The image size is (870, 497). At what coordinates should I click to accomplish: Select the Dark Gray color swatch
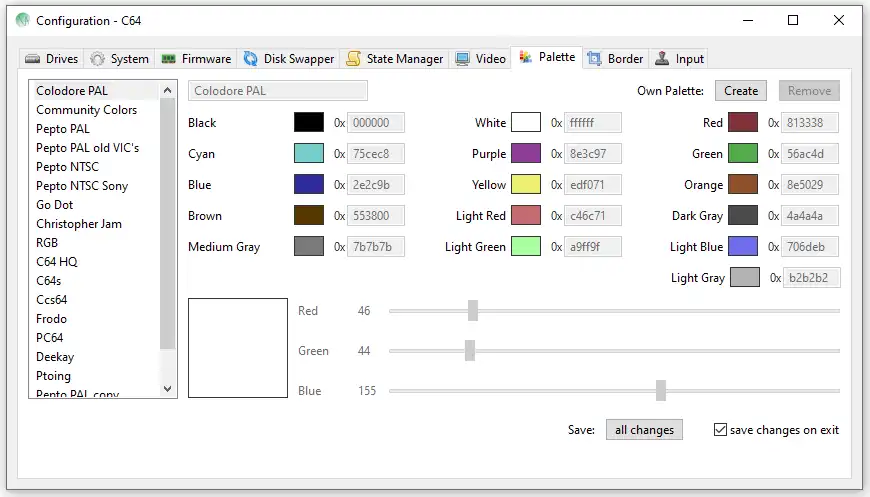[x=743, y=216]
